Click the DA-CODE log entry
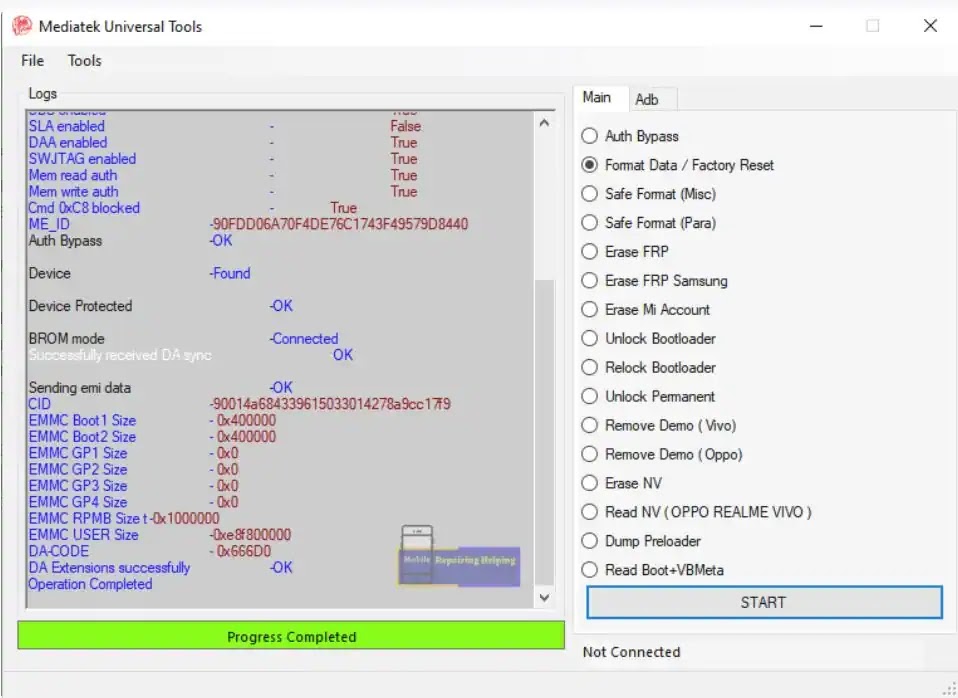 point(150,551)
